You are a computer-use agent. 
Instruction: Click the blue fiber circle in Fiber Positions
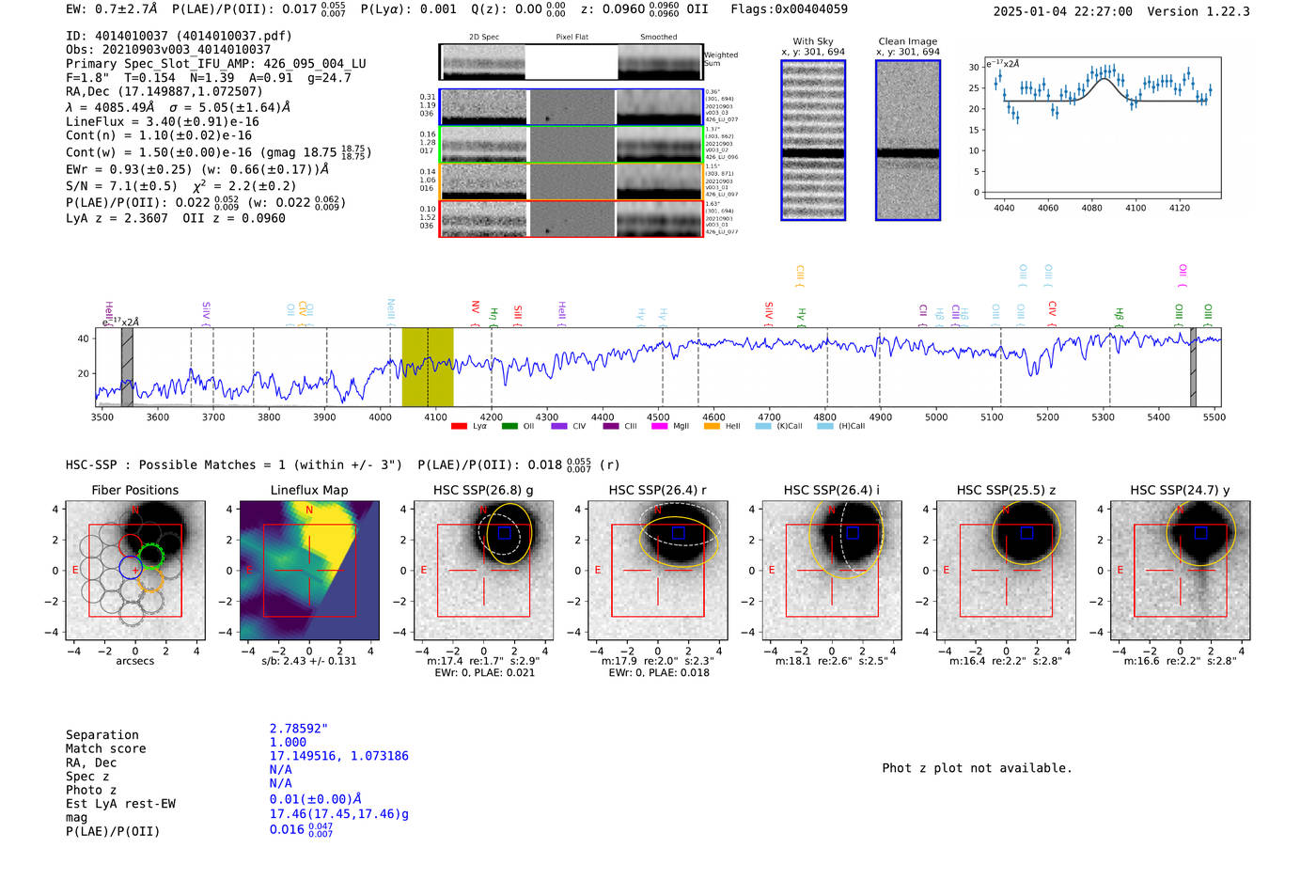(131, 567)
